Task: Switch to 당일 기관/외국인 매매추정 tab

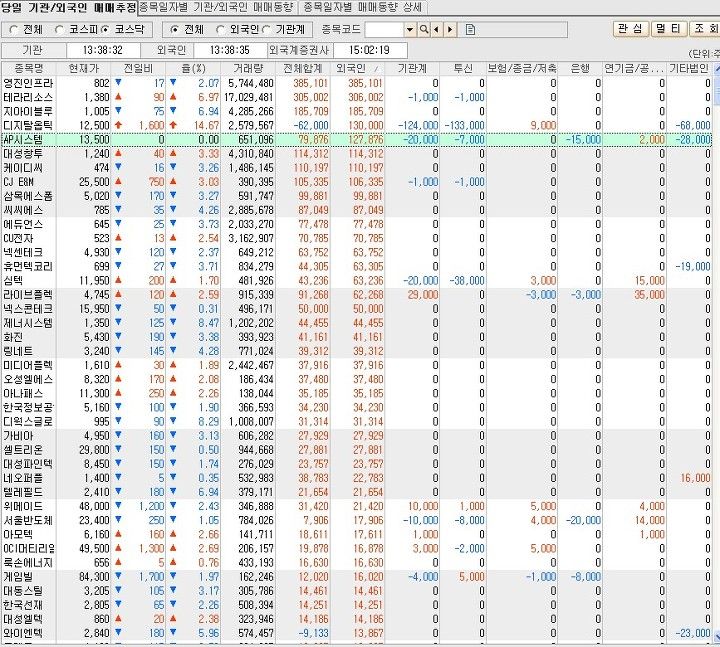Action: [x=68, y=7]
